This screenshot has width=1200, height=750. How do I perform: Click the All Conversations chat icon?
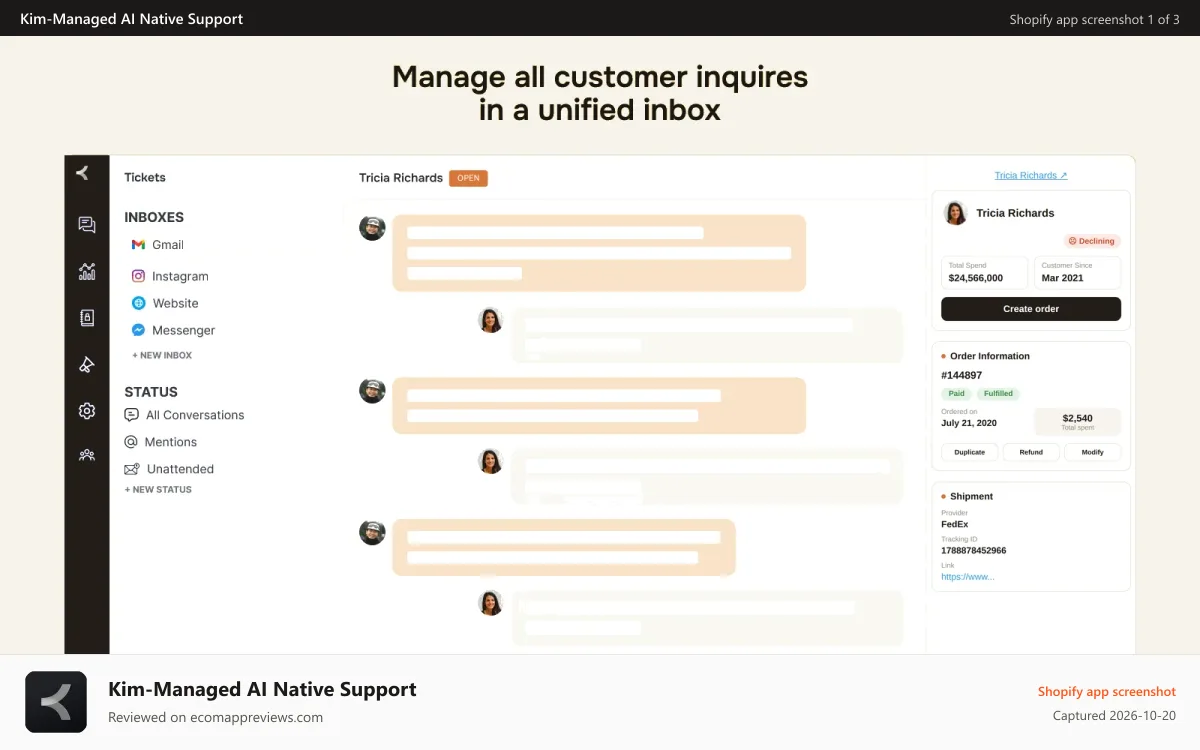131,415
